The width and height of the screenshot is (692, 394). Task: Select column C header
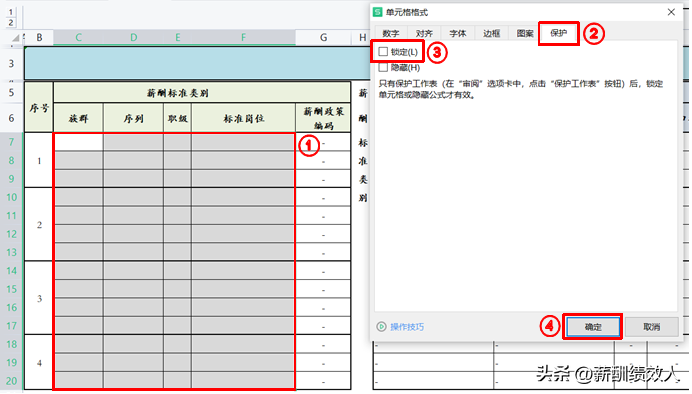tap(79, 38)
